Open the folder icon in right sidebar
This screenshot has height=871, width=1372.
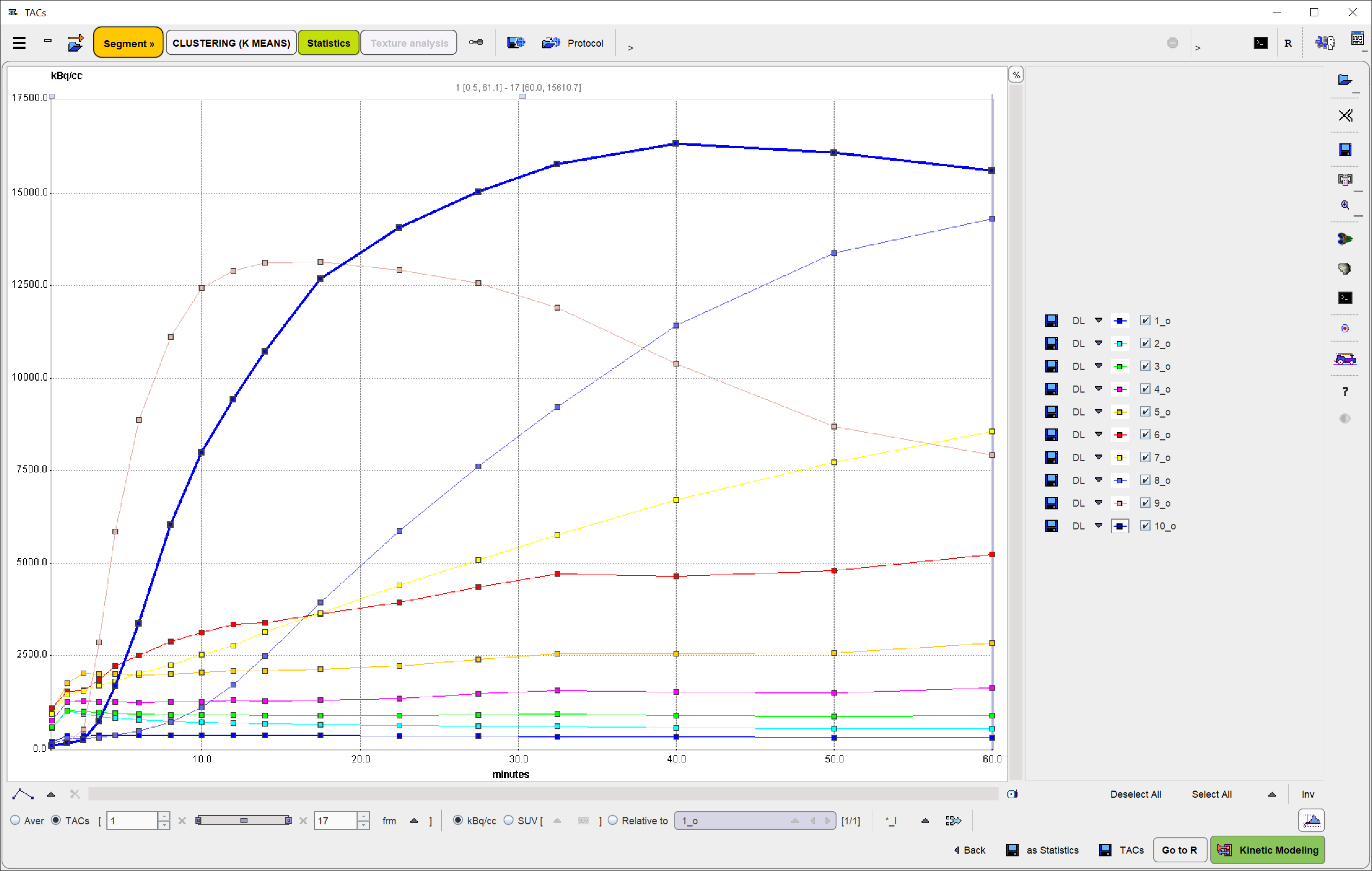click(1345, 80)
